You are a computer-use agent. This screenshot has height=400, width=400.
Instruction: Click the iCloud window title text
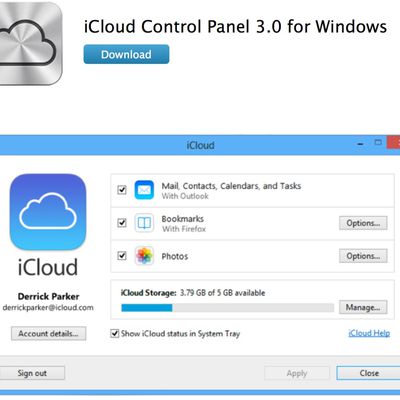click(200, 145)
